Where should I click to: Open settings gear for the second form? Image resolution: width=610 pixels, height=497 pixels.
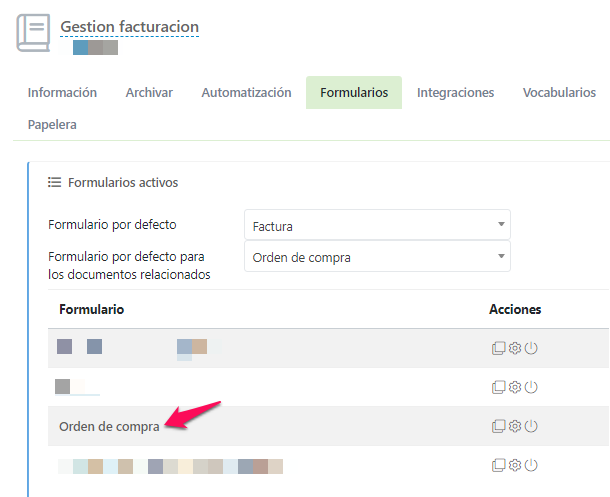[515, 387]
